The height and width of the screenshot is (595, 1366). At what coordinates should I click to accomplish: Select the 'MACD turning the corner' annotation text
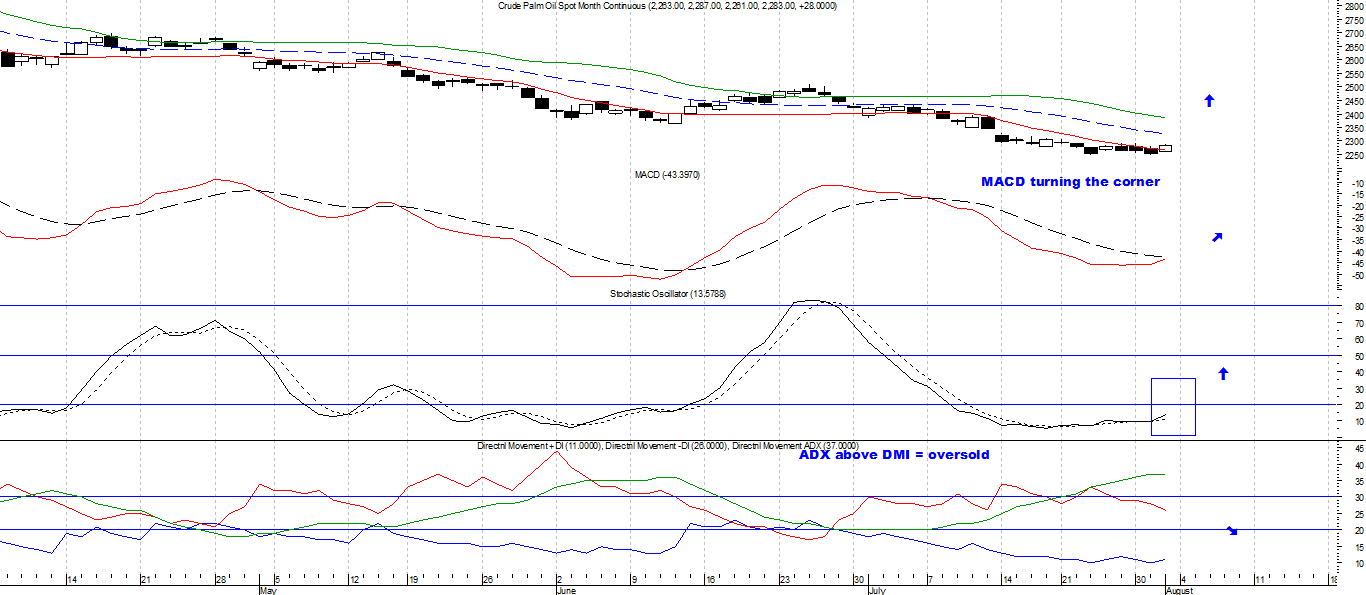click(x=1070, y=182)
